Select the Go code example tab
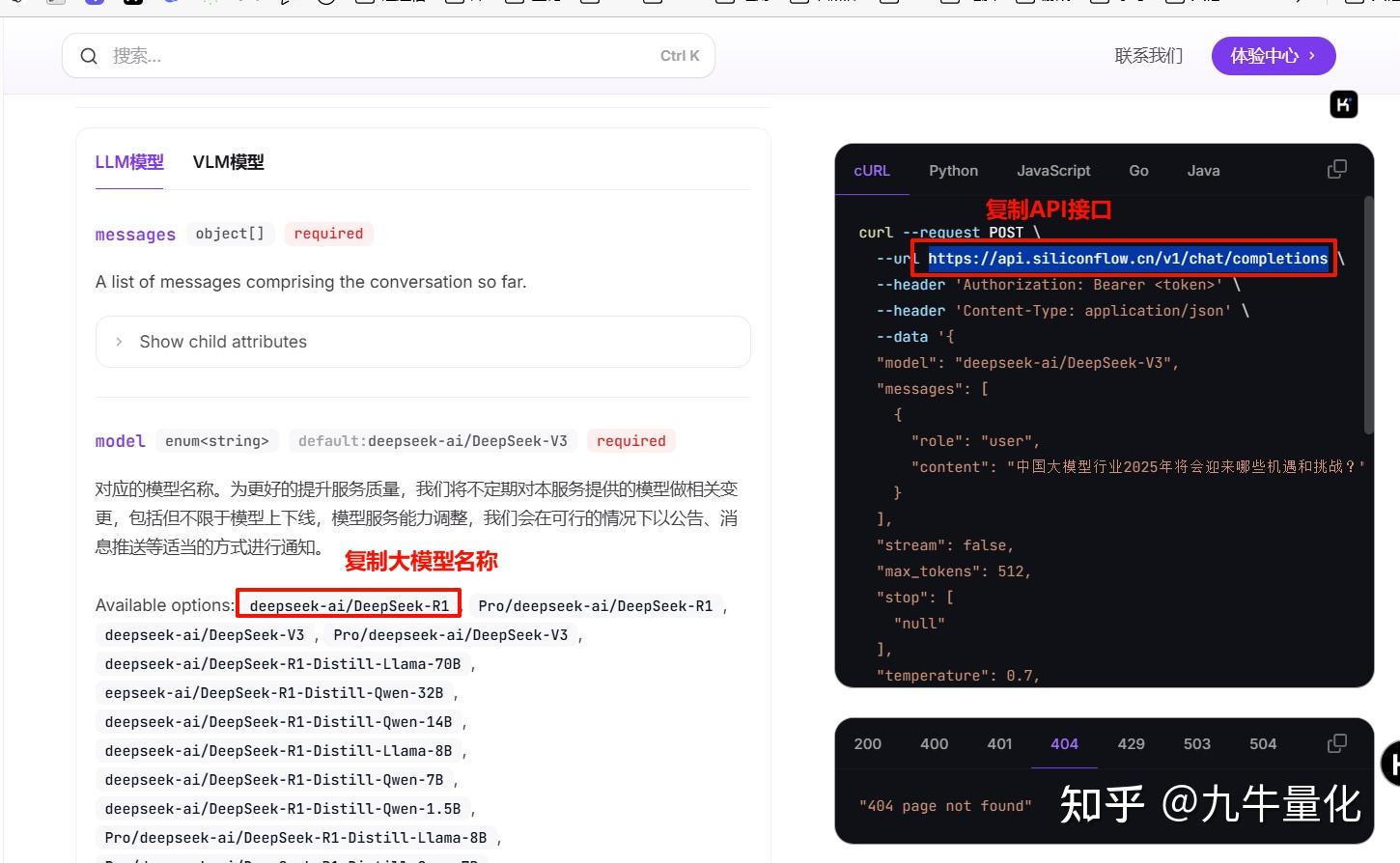1400x863 pixels. 1138,170
